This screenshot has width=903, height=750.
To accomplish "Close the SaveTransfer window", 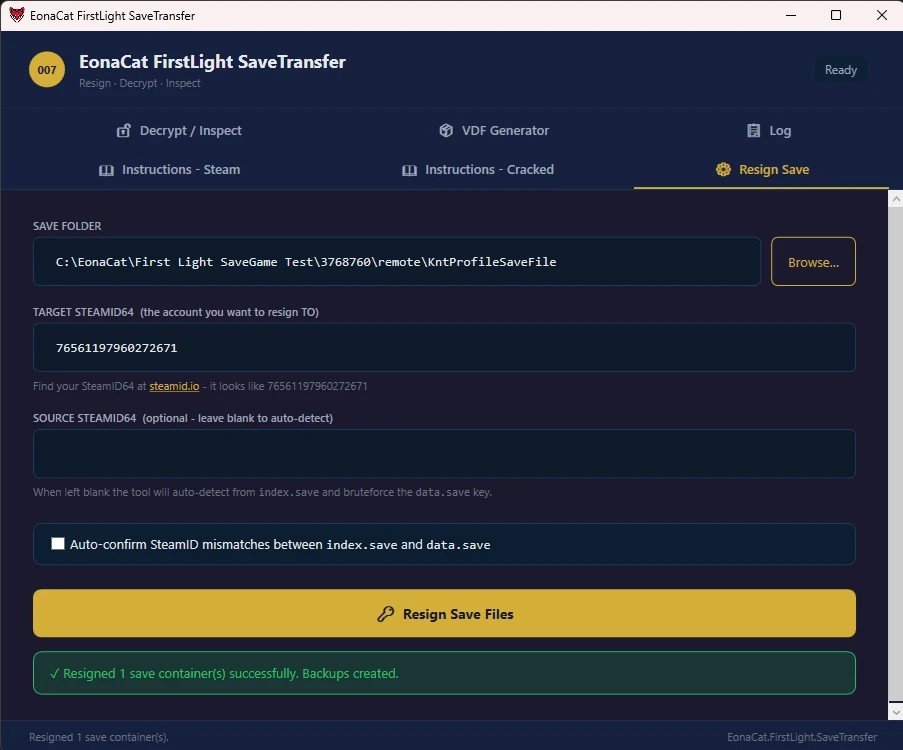I will pyautogui.click(x=882, y=15).
